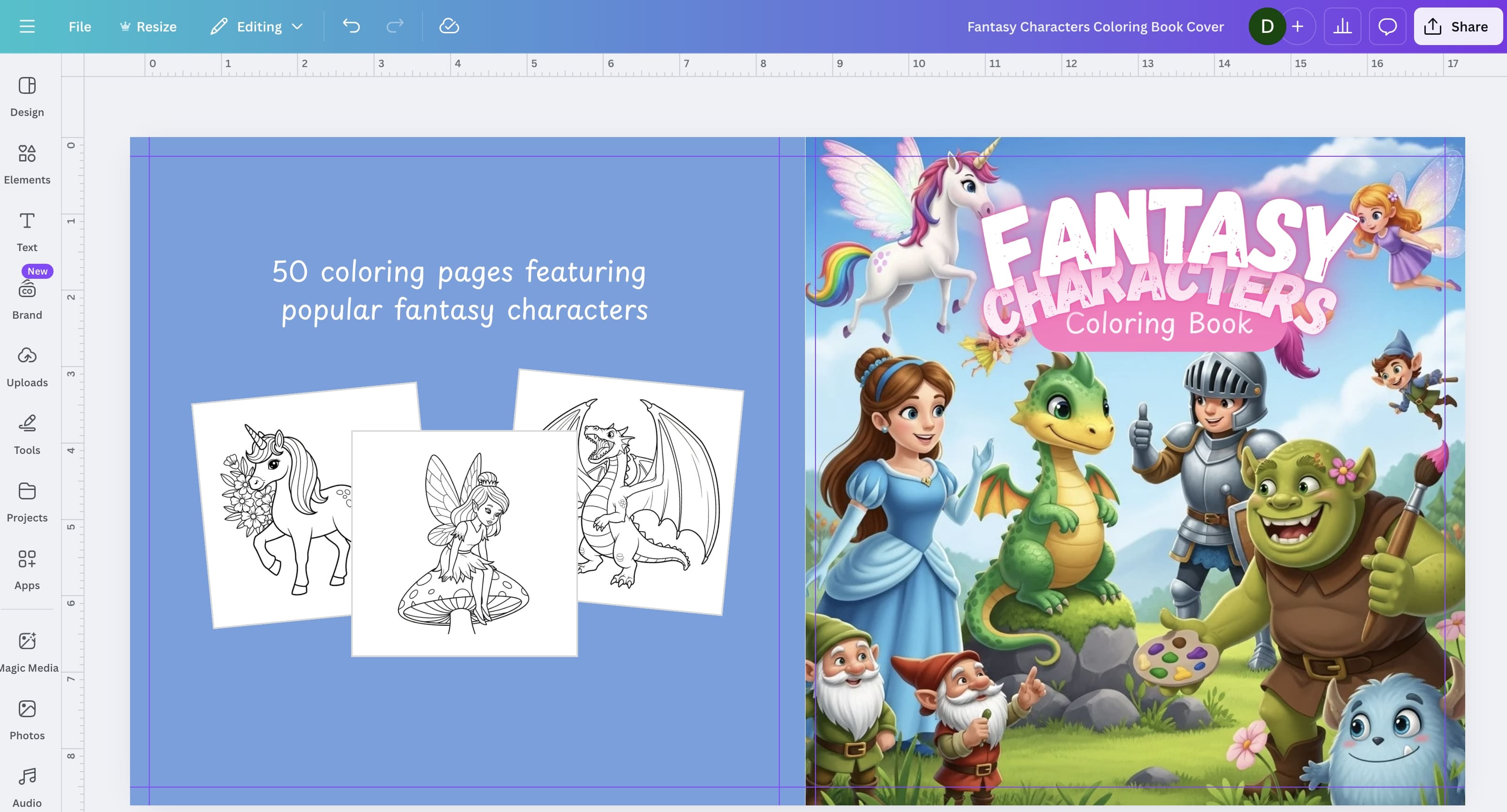This screenshot has height=812, width=1507.
Task: Open the hamburger main menu
Action: (27, 26)
